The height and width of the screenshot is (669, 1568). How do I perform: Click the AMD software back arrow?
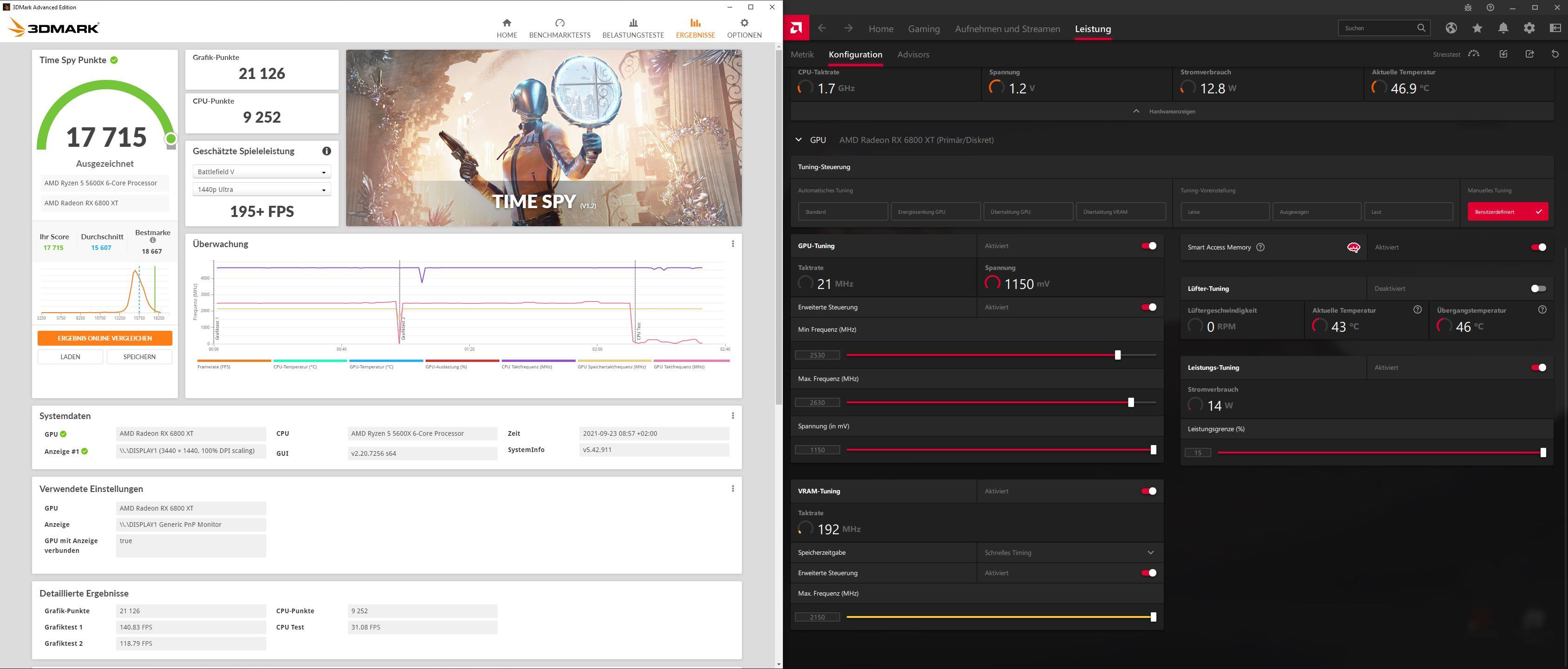coord(822,28)
